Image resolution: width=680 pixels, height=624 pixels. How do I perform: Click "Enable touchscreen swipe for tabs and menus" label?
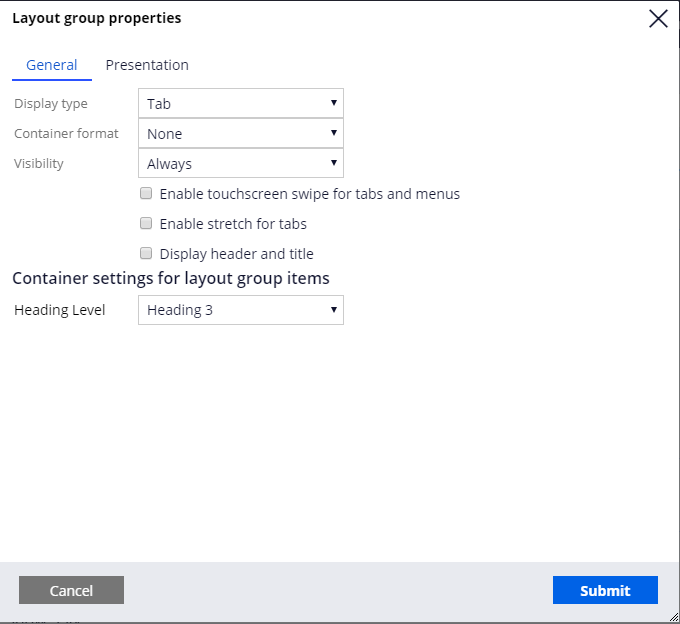coord(310,194)
